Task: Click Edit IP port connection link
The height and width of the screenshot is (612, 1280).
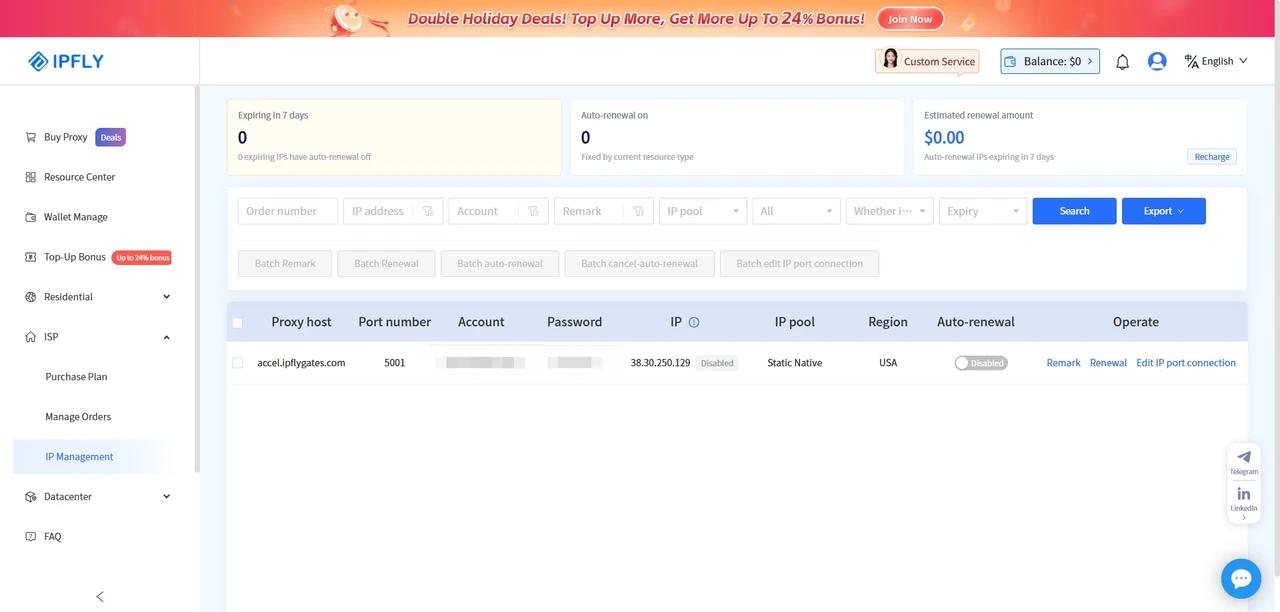Action: point(1186,363)
